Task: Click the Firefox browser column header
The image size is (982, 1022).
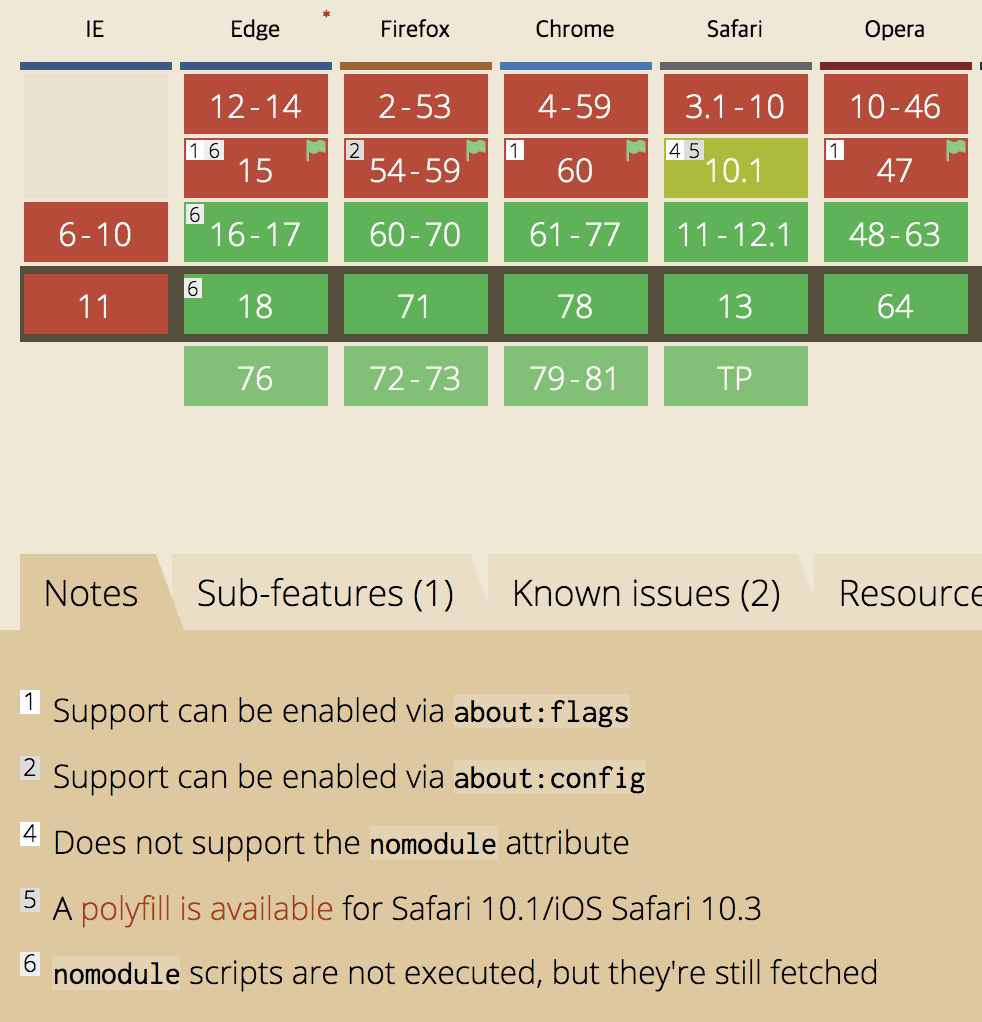Action: tap(415, 29)
